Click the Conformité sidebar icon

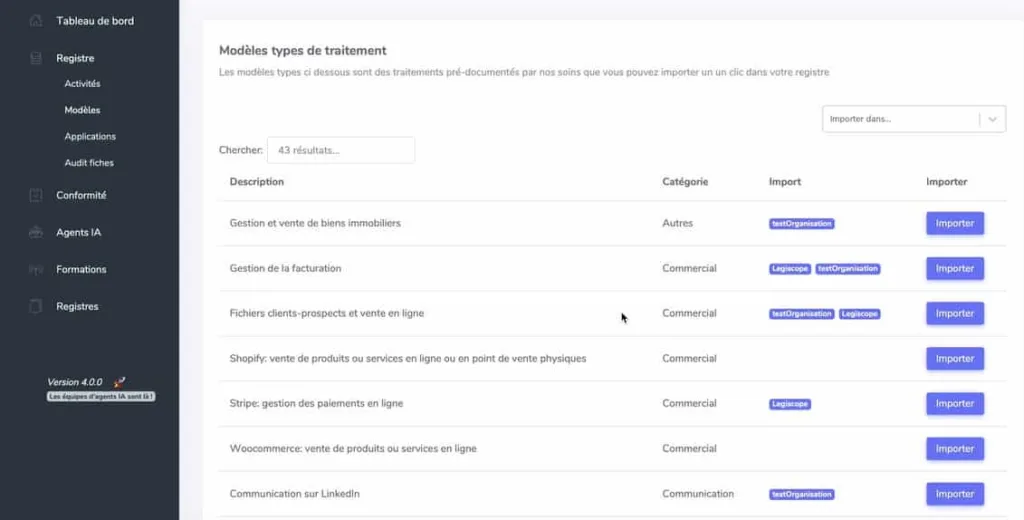(37, 196)
